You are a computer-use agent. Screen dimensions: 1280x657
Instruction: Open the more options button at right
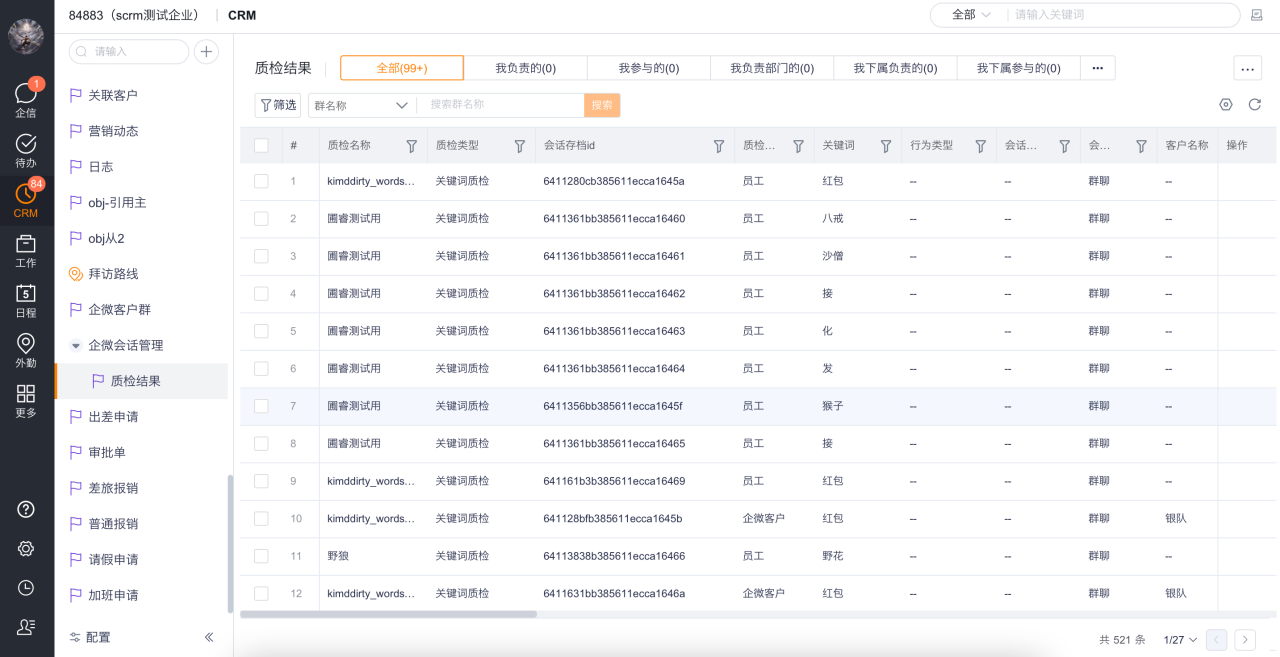click(x=1246, y=68)
